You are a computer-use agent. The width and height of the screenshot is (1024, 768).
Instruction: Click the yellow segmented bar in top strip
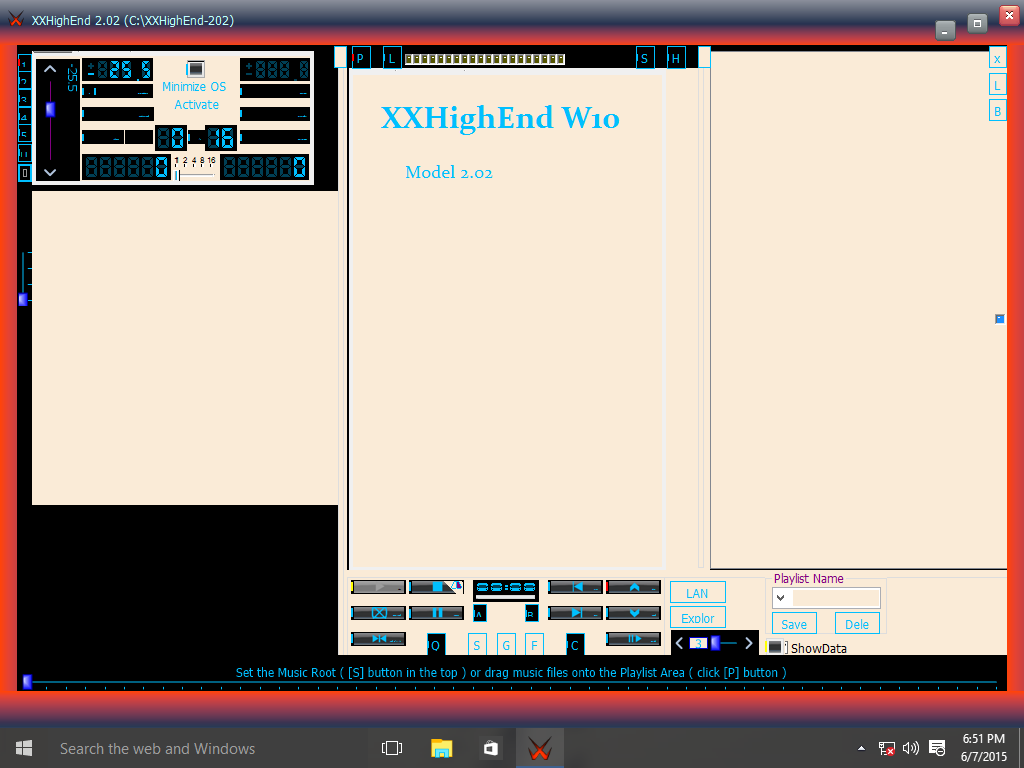485,59
